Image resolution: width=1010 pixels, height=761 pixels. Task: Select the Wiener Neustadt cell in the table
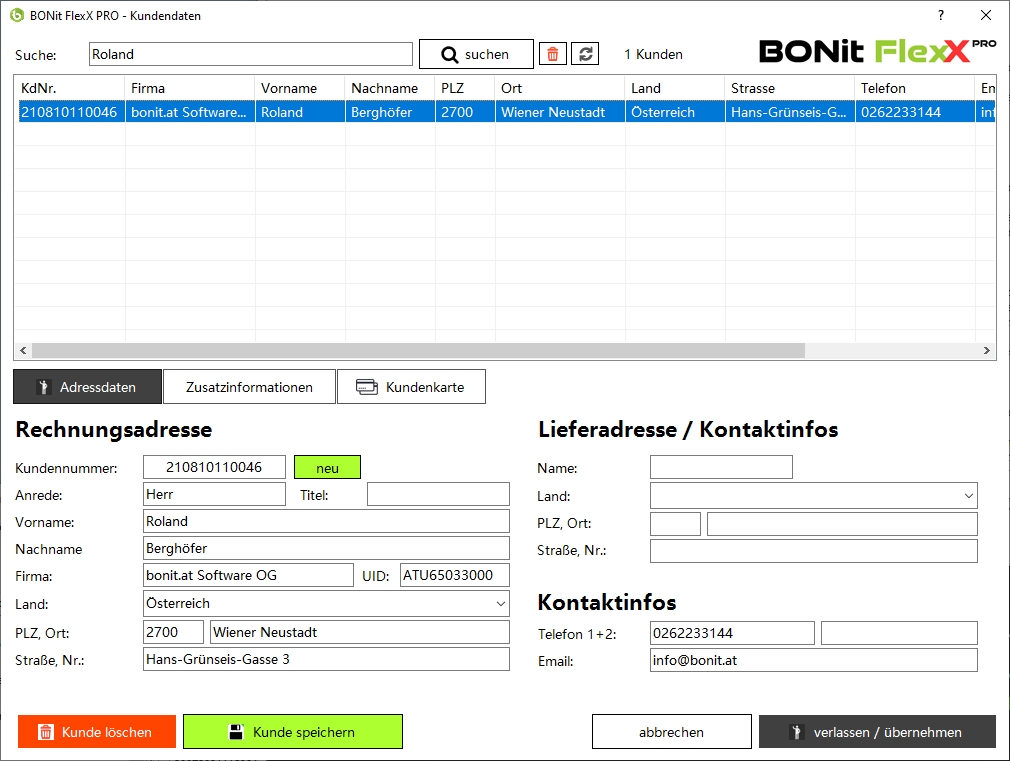[x=560, y=112]
